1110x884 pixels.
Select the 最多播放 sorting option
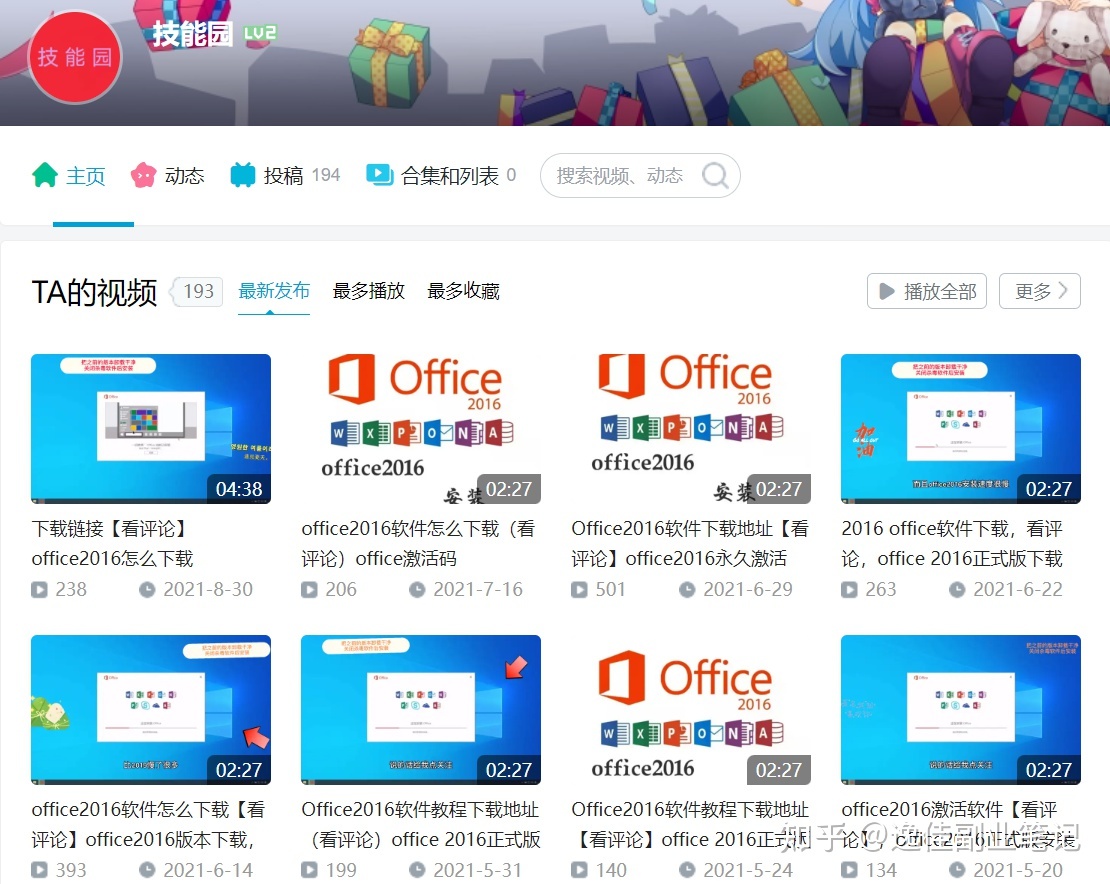368,291
